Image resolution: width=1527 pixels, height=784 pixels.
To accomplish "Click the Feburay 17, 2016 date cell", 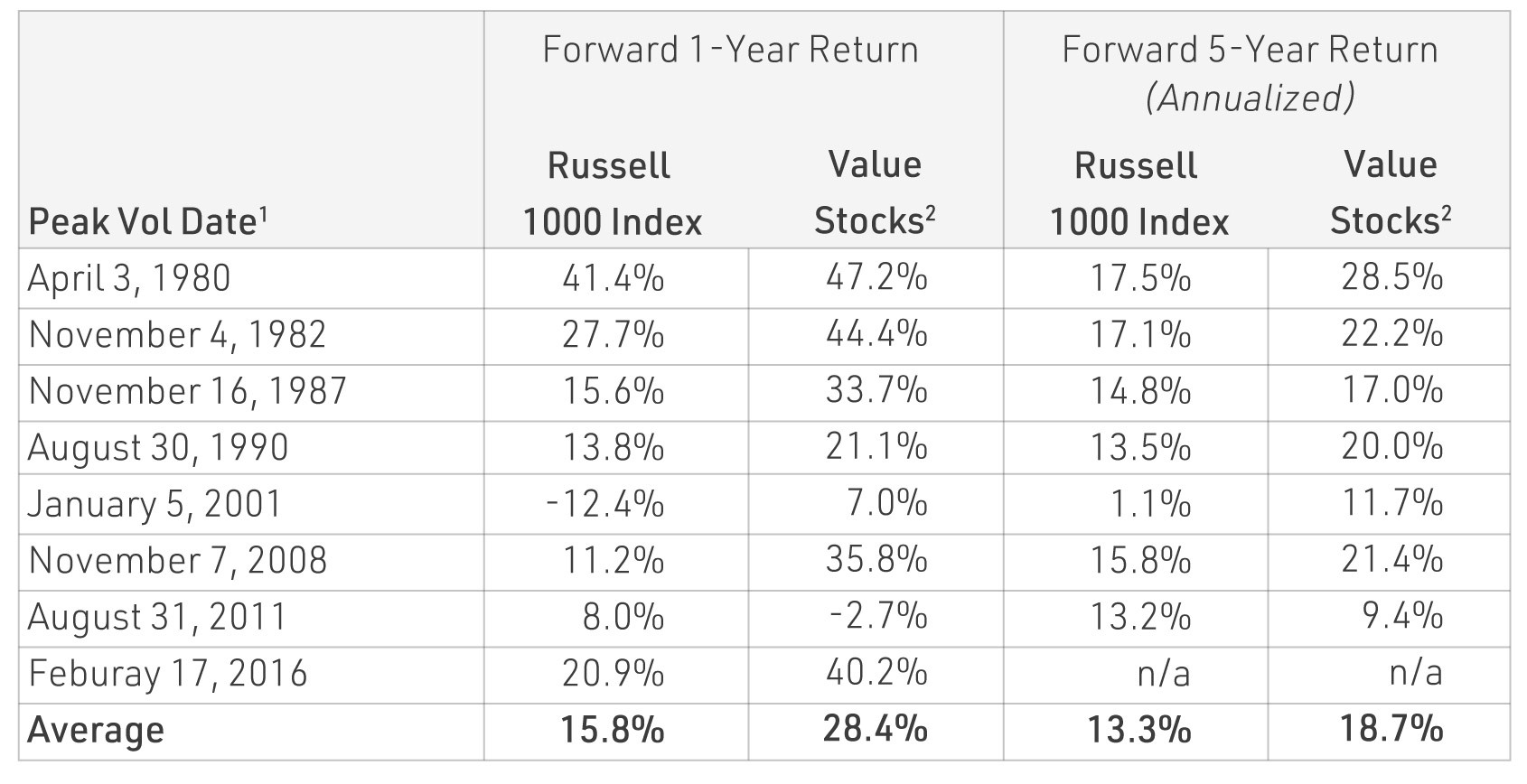I will [168, 674].
